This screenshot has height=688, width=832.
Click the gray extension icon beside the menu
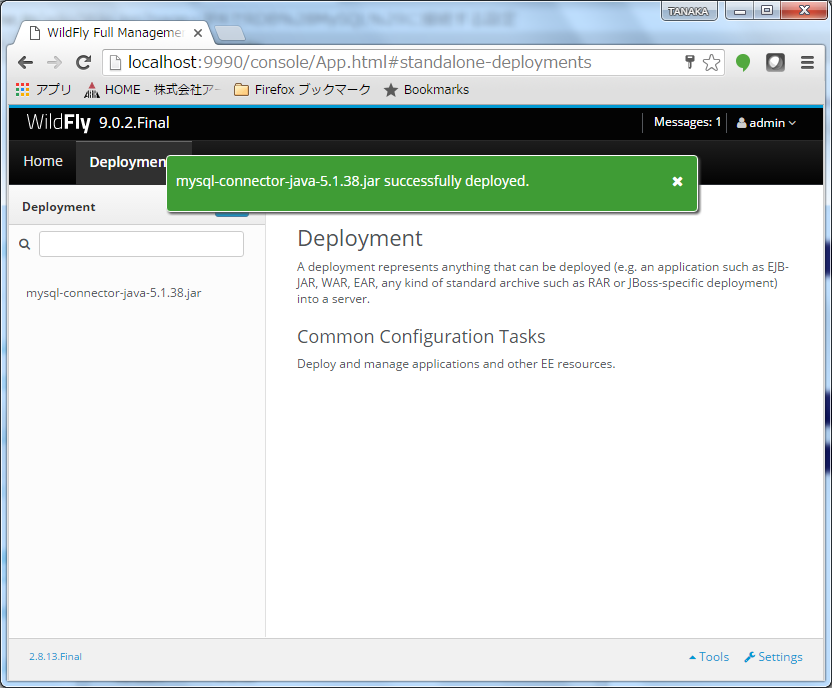click(775, 62)
